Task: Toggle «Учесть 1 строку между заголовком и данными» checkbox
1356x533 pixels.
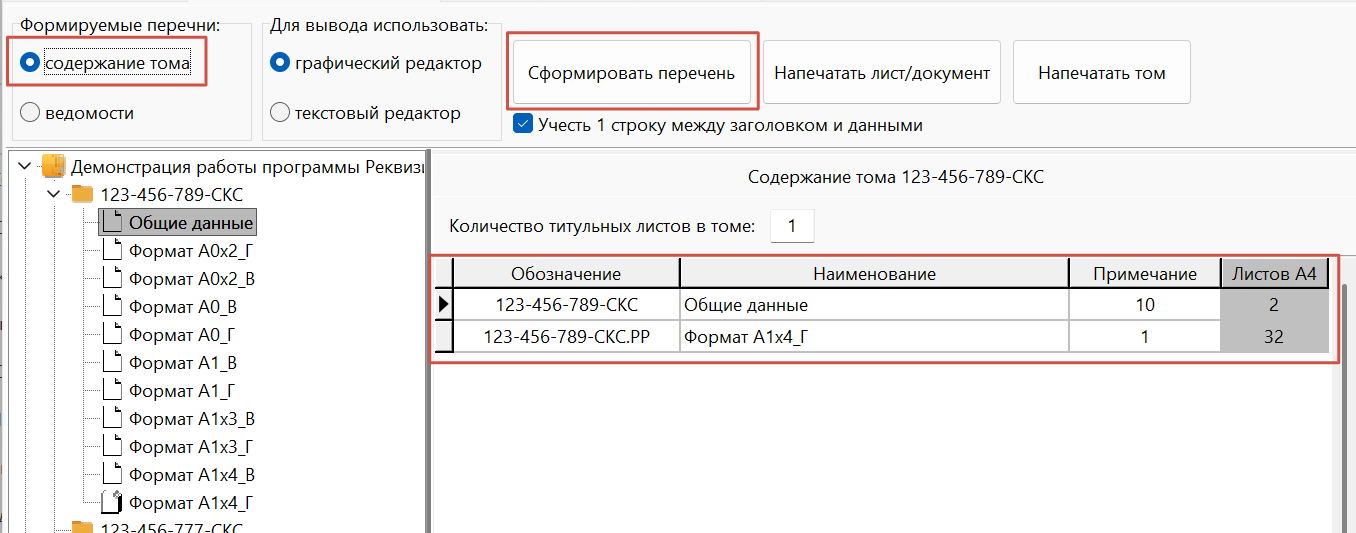Action: 522,125
